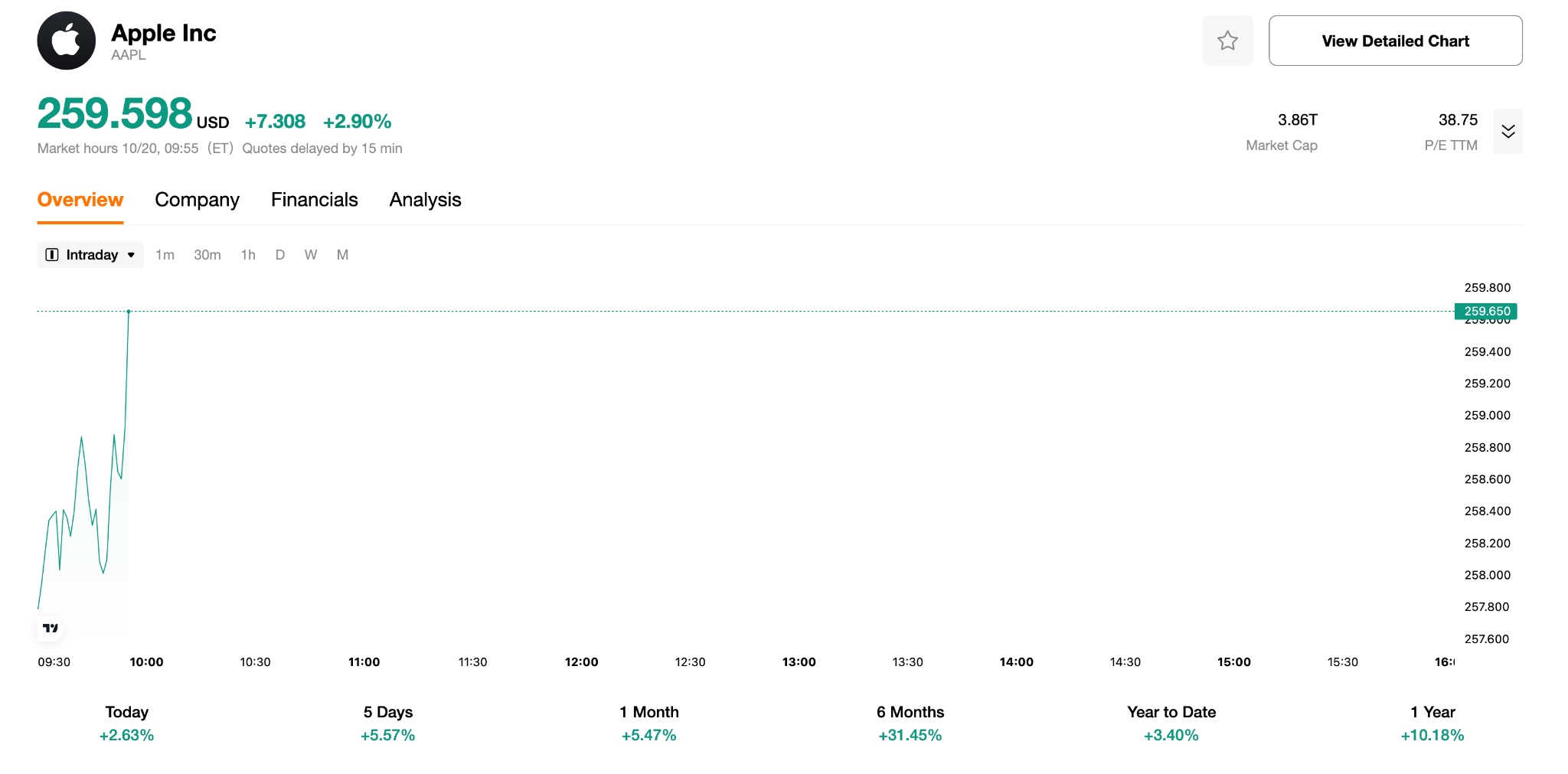Switch chart to weekly W interval
Viewport: 1568px width, 774px height.
pos(311,255)
